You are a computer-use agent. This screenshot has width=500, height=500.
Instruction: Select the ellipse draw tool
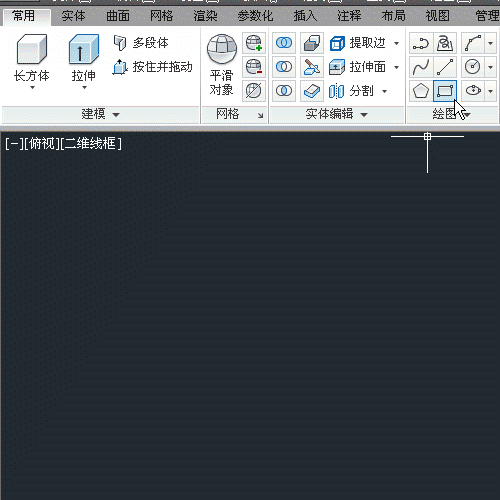point(473,91)
